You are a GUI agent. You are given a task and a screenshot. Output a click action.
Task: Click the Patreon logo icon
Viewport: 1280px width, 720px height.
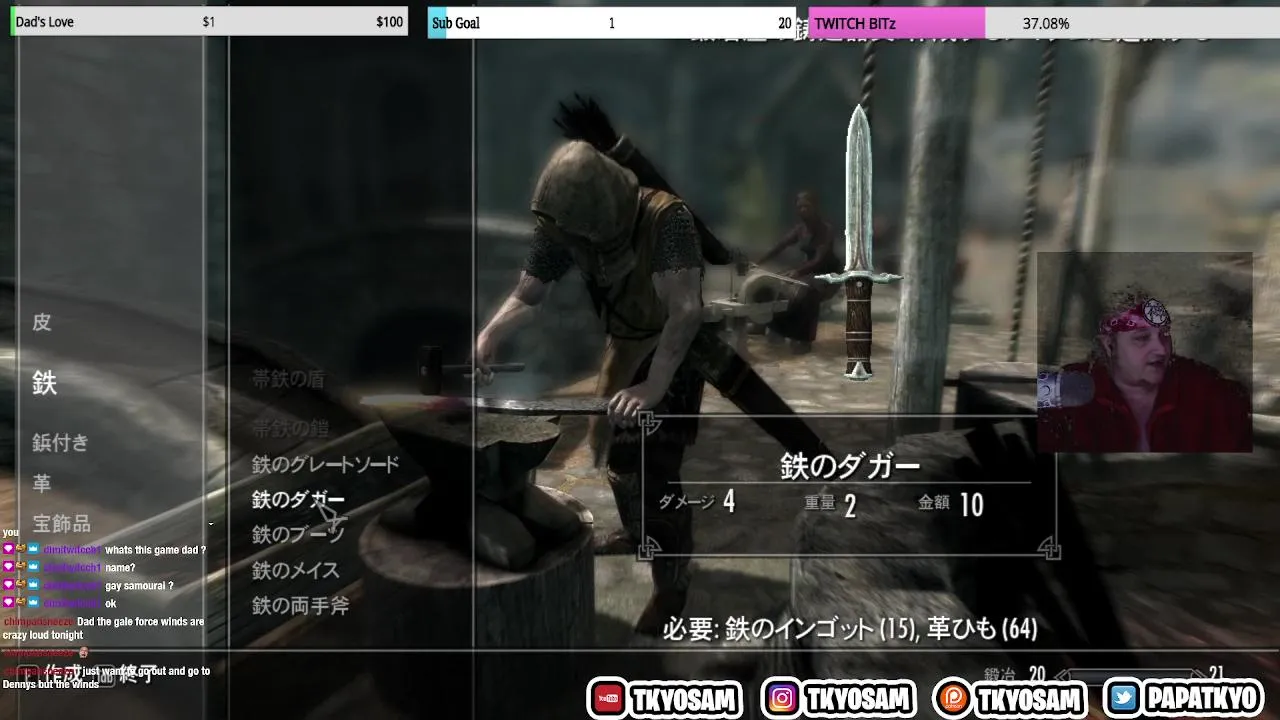point(953,699)
